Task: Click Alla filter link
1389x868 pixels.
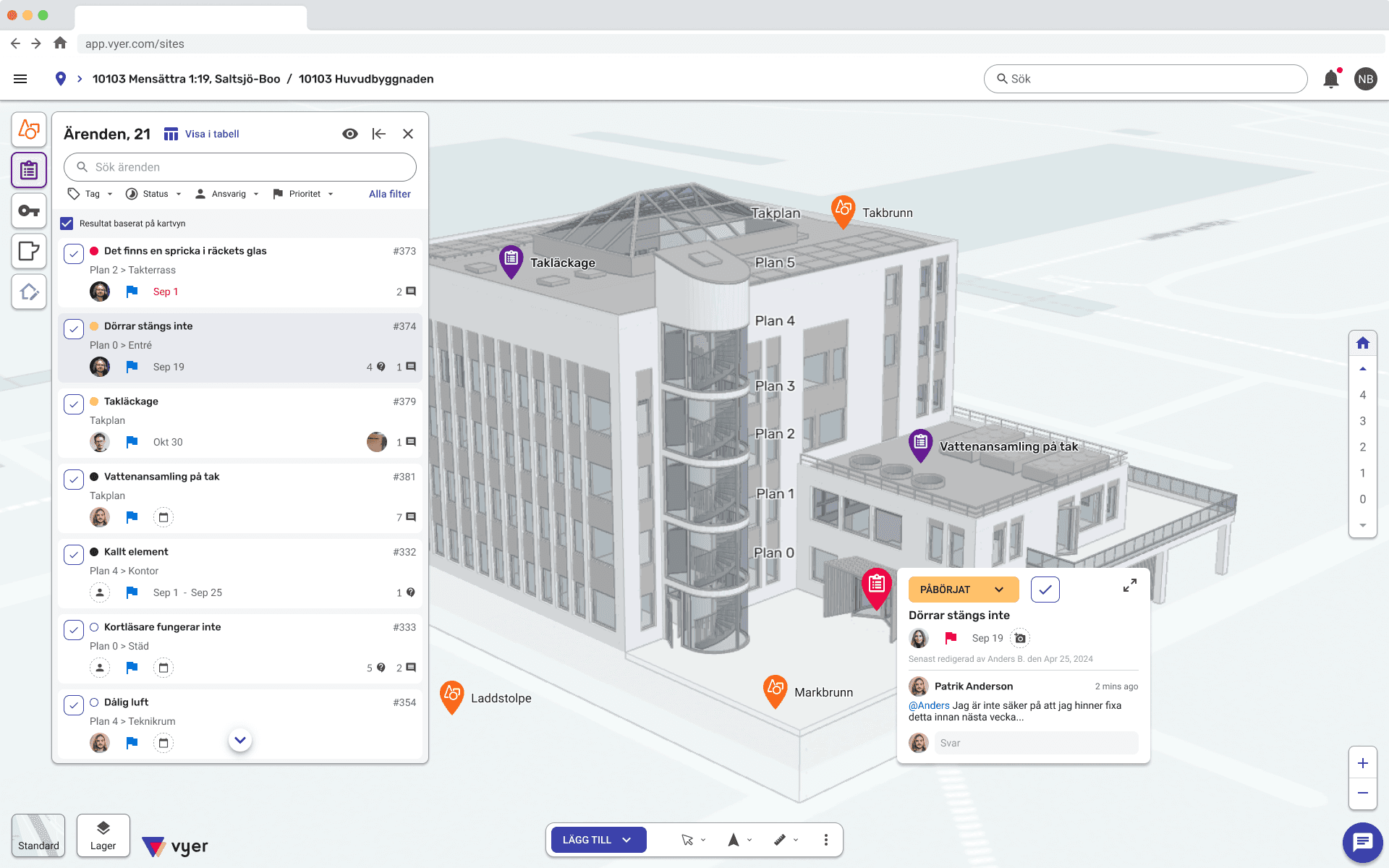Action: click(389, 194)
